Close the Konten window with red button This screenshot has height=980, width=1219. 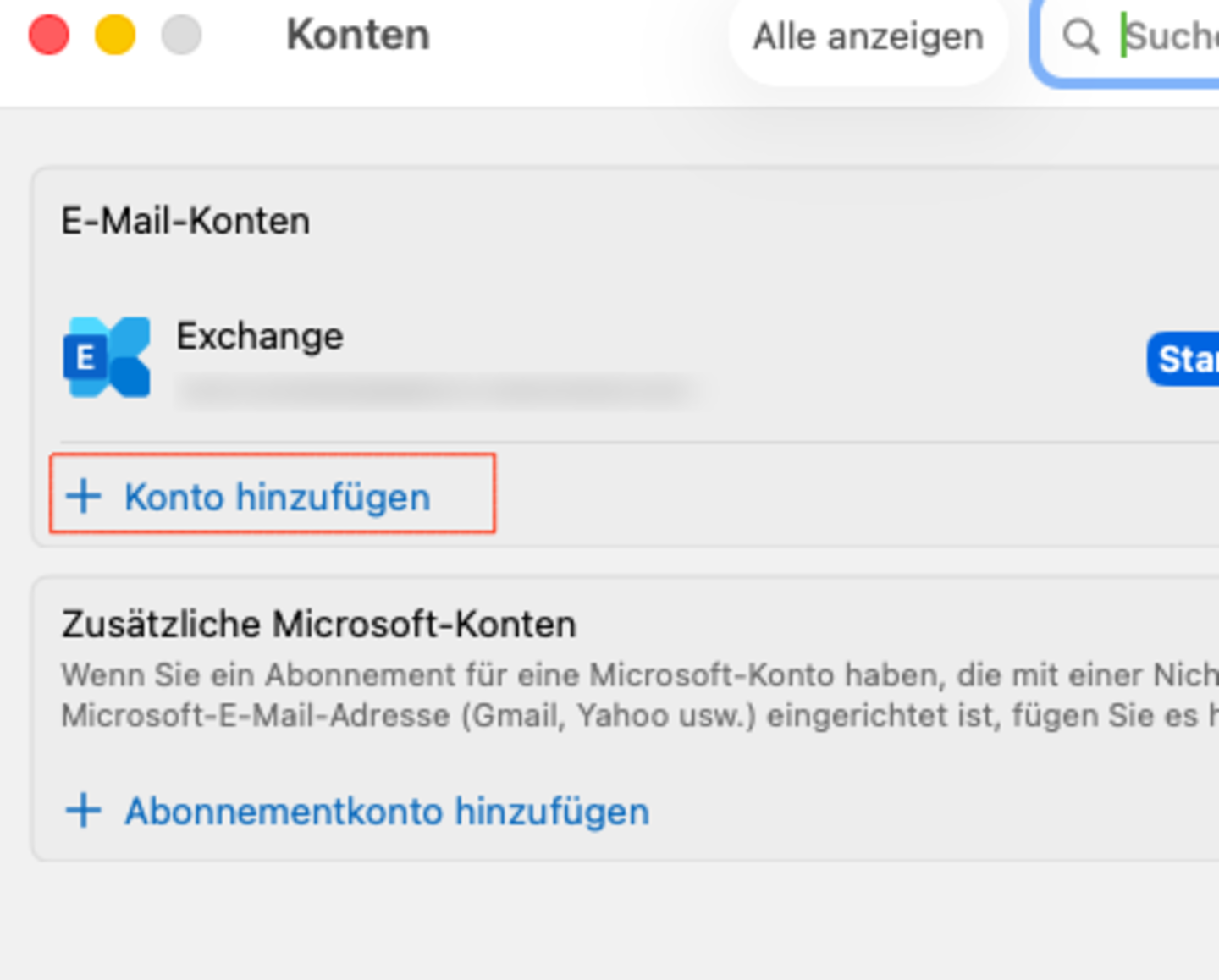[x=49, y=36]
